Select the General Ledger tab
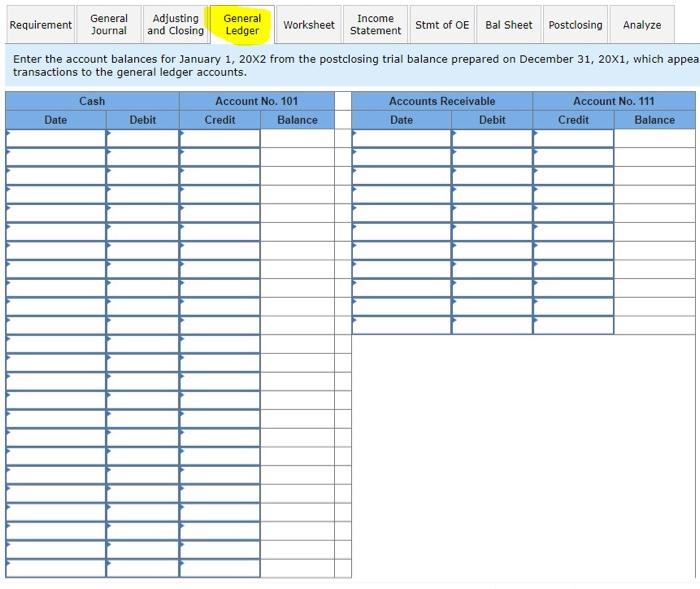The height and width of the screenshot is (589, 700). (x=242, y=25)
